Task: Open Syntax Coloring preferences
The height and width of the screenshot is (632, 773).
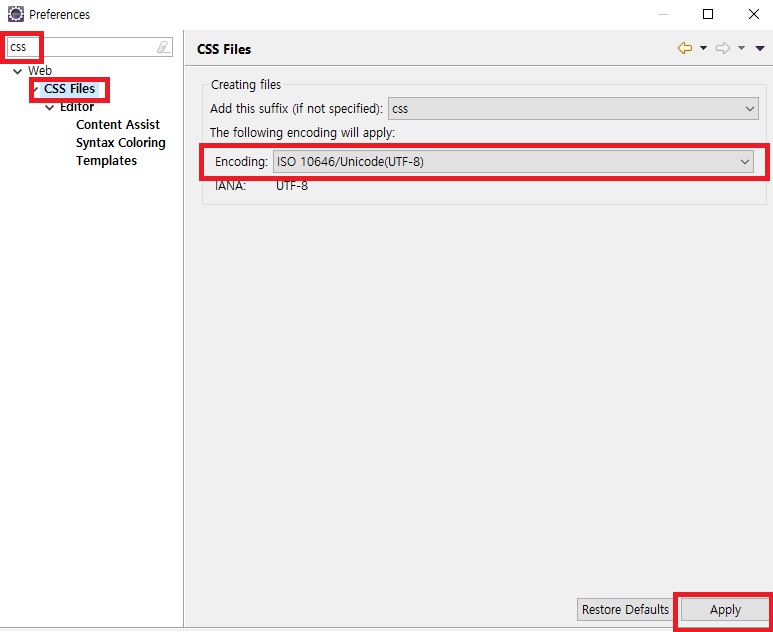Action: 121,143
